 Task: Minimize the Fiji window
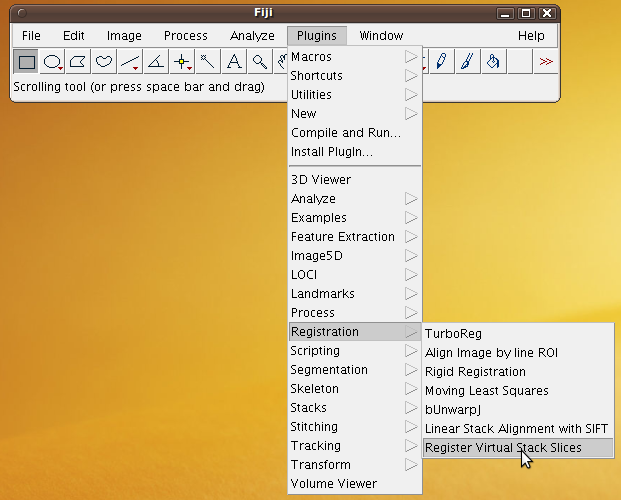[505, 13]
